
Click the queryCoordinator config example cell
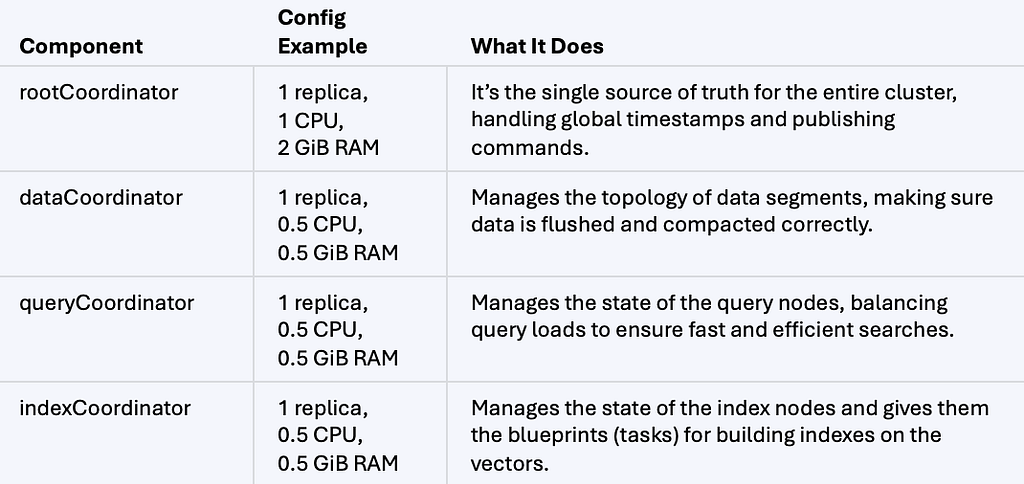pos(338,331)
